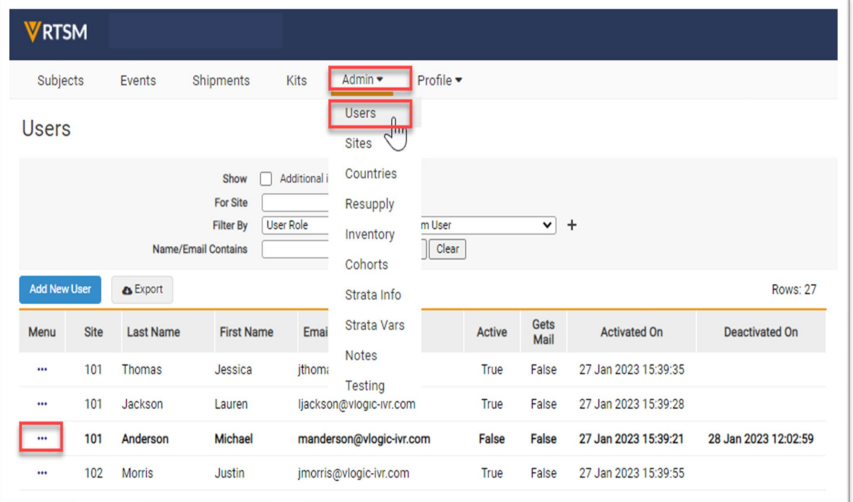Sort by the Last Name column header
Image resolution: width=853 pixels, height=502 pixels.
point(152,333)
